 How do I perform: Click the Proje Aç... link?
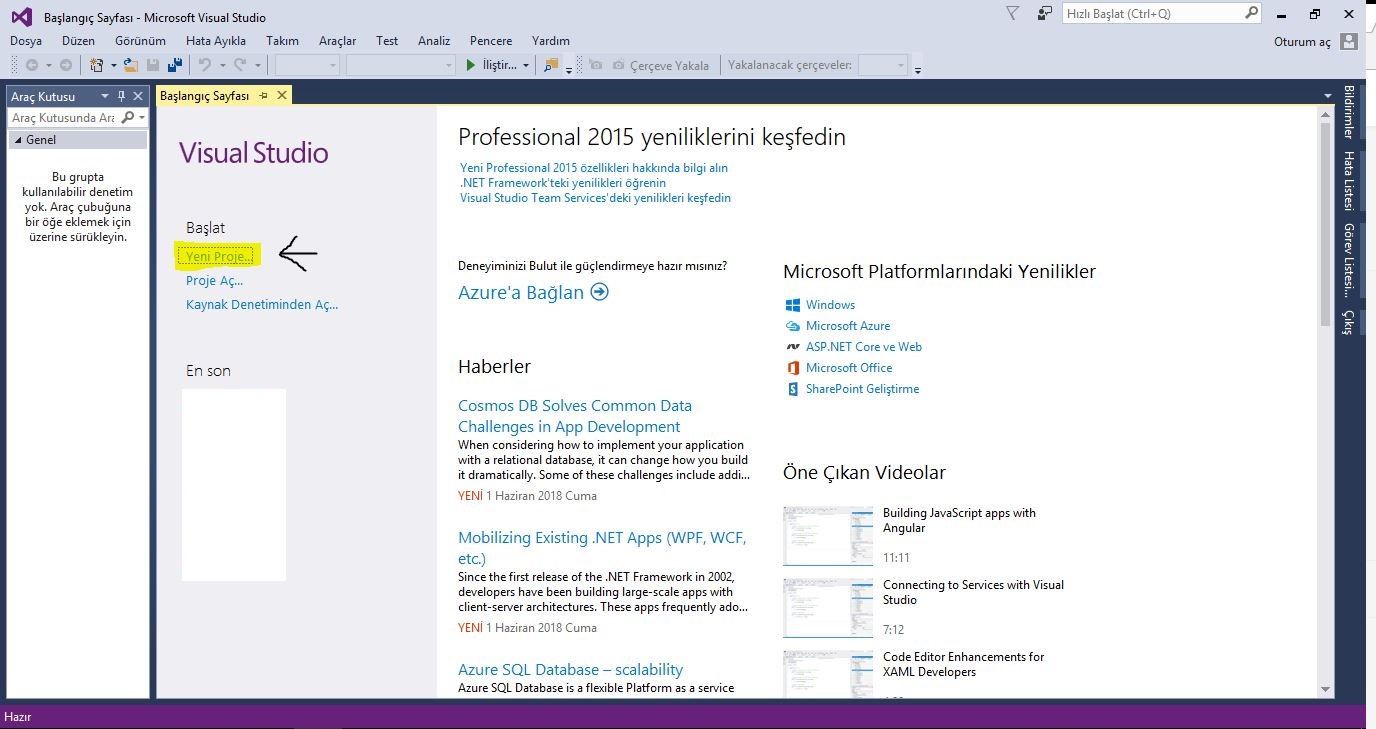pyautogui.click(x=215, y=281)
